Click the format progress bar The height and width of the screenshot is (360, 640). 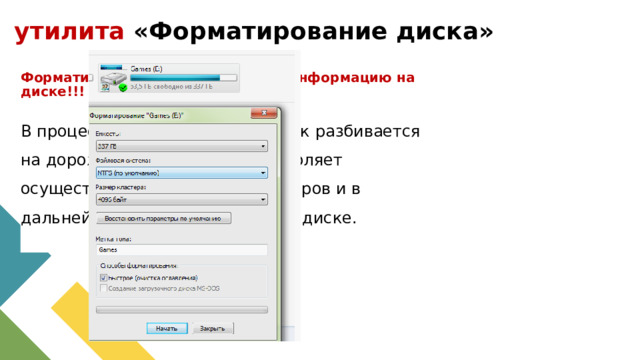click(182, 310)
